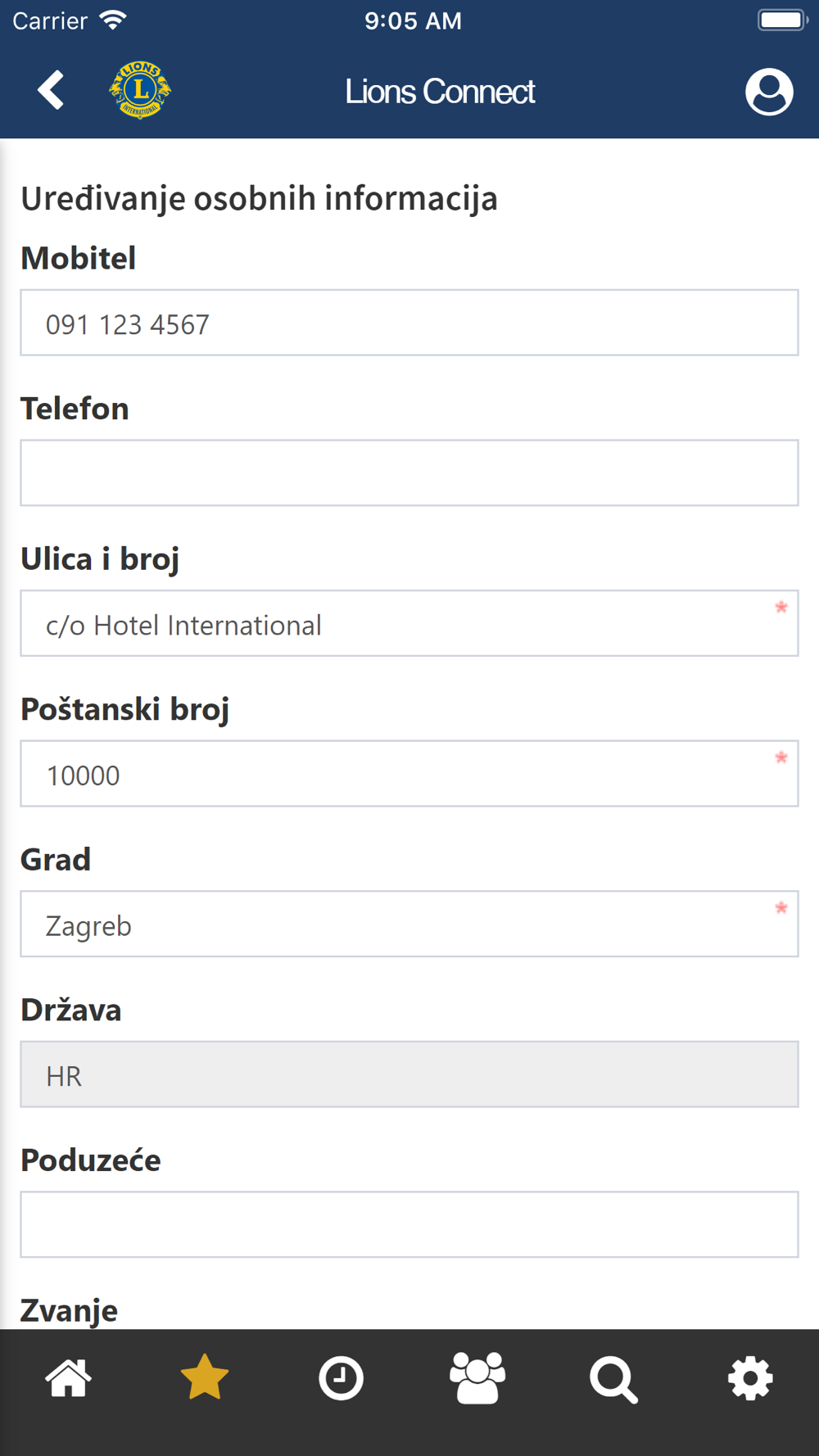Edit the Poštanski broj field
Image resolution: width=819 pixels, height=1456 pixels.
coord(409,774)
